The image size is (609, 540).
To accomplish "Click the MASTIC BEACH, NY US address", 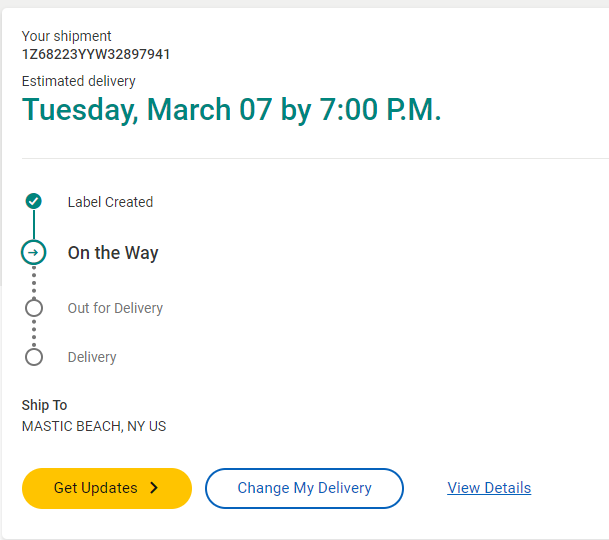I will pyautogui.click(x=94, y=426).
